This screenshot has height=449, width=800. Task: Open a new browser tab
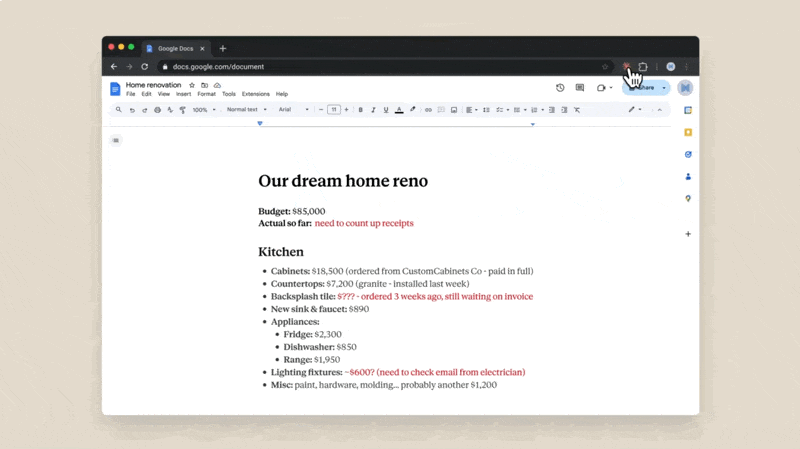[x=222, y=49]
